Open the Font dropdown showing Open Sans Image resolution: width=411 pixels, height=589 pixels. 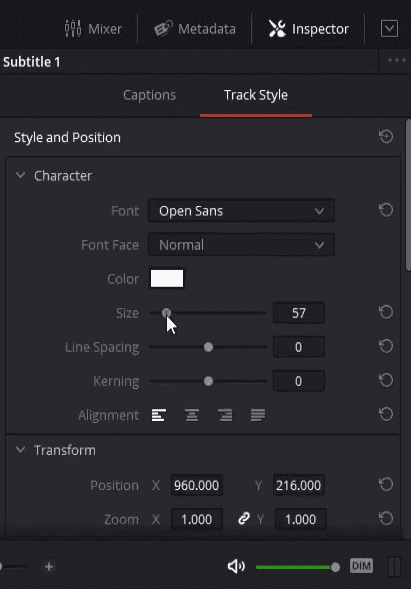[x=241, y=211]
